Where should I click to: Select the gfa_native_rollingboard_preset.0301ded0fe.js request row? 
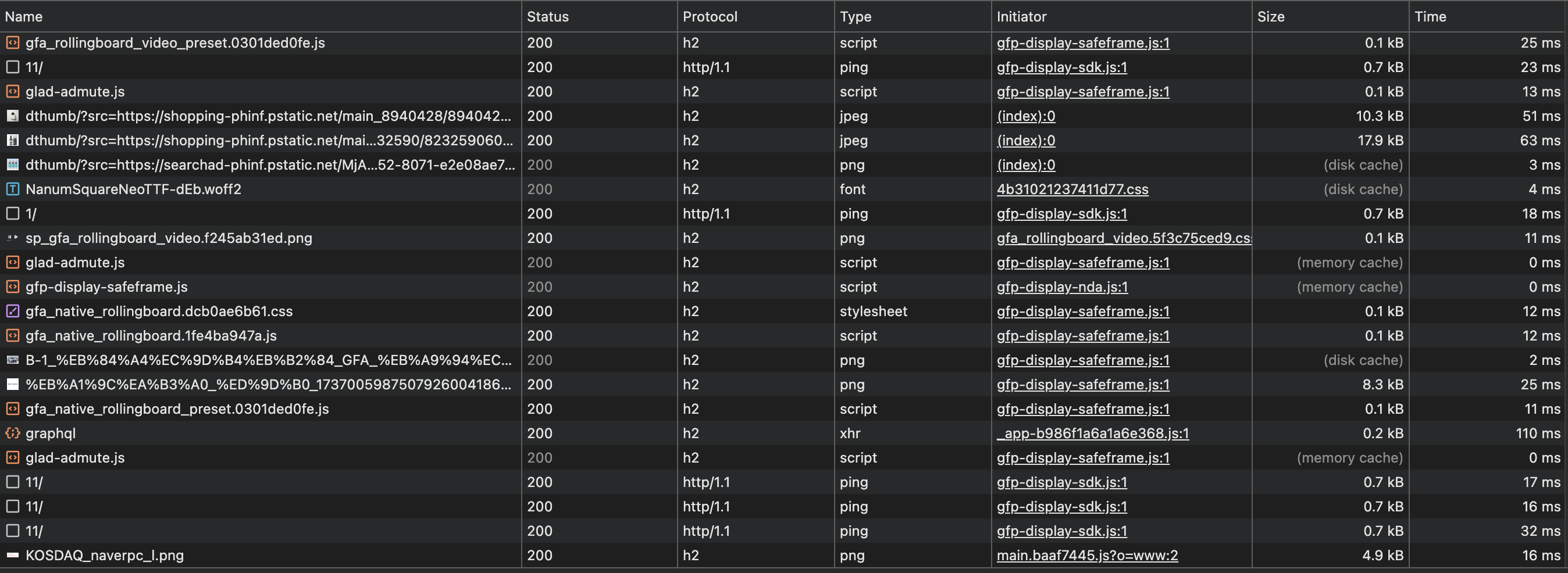(177, 409)
